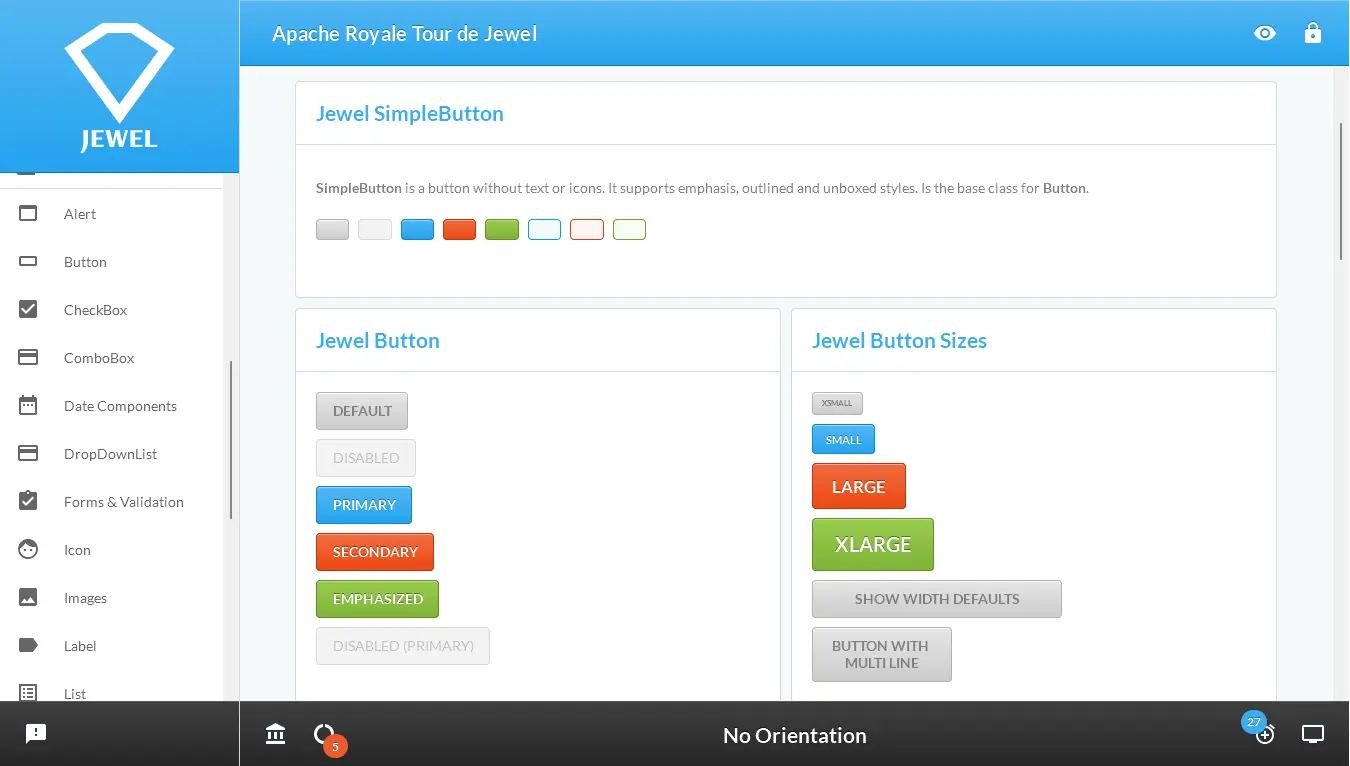The image size is (1350, 766).
Task: Click the sidebar navigation scrollbar thumb
Action: point(231,440)
